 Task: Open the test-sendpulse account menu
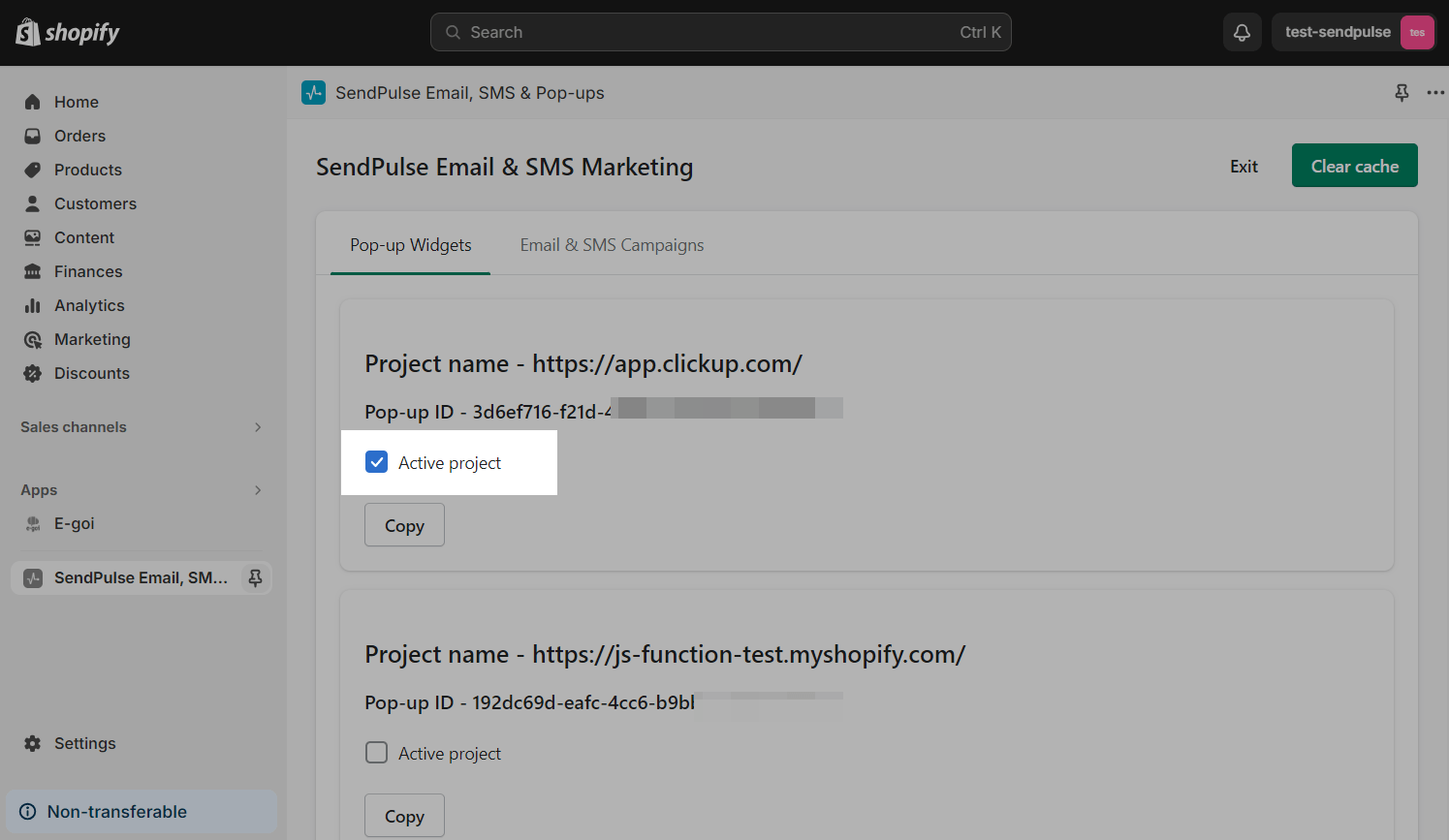(1353, 32)
